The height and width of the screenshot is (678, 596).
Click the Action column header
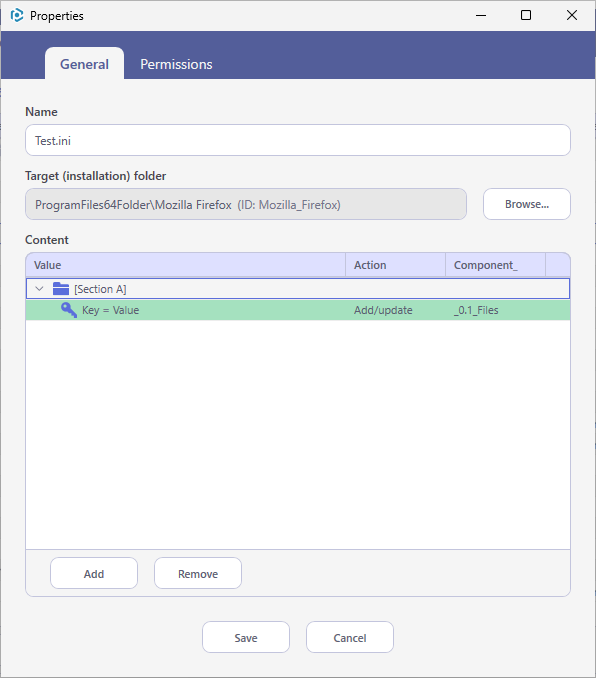click(x=395, y=265)
